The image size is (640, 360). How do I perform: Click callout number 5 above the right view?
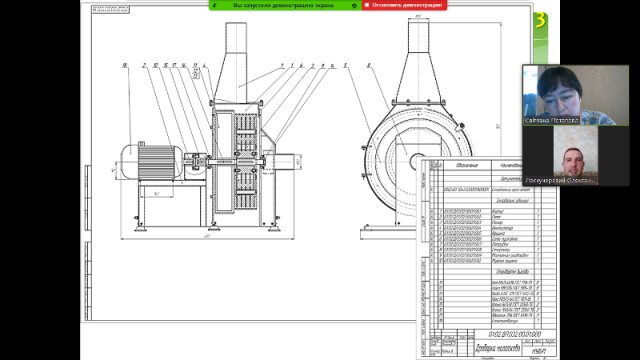(345, 65)
